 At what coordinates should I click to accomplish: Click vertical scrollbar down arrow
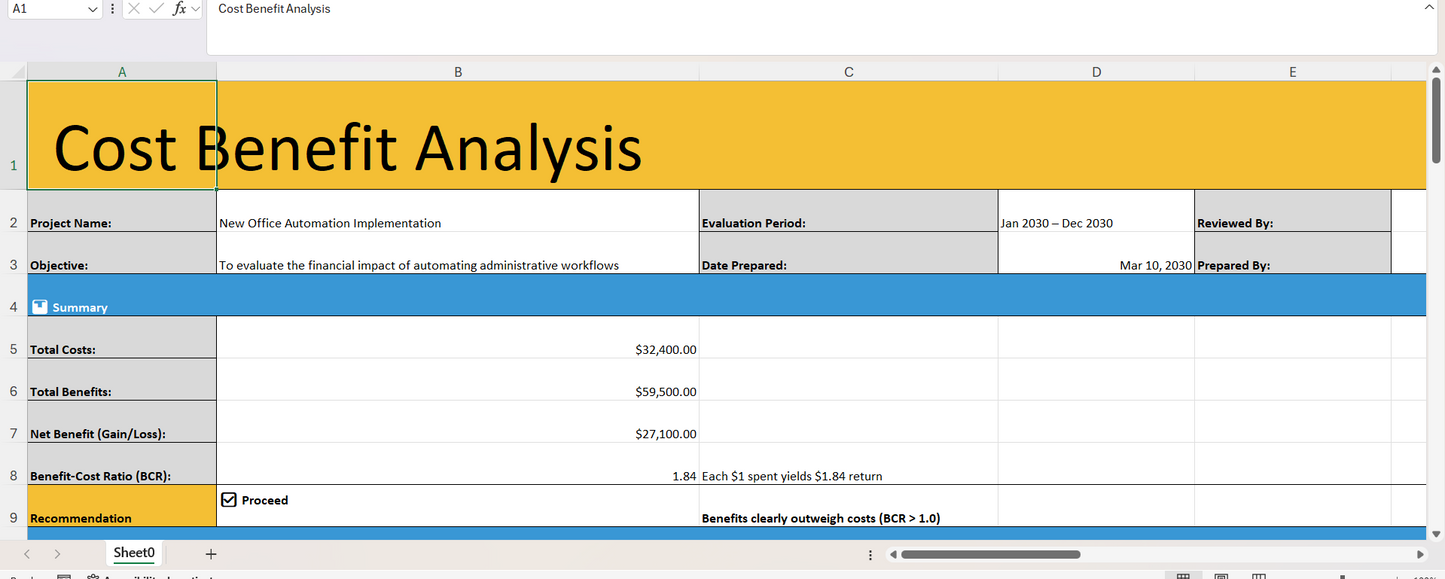tap(1437, 534)
